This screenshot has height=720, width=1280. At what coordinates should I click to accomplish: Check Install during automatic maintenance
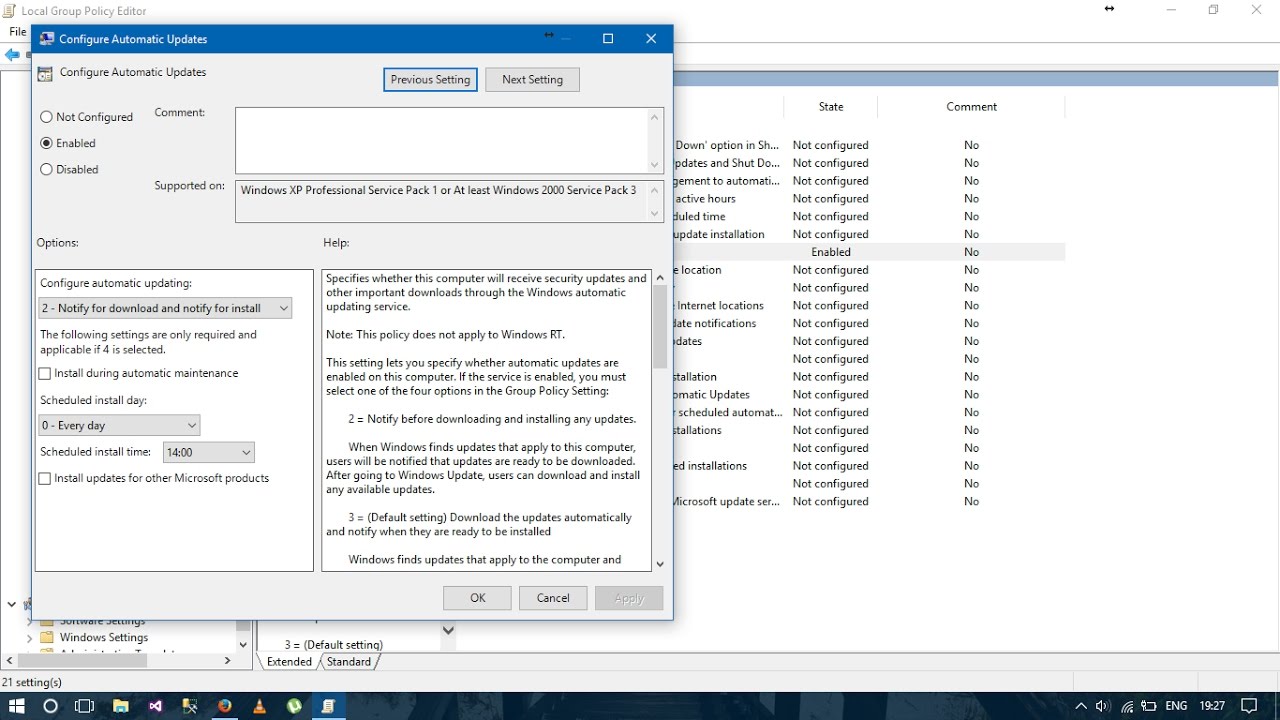point(45,374)
